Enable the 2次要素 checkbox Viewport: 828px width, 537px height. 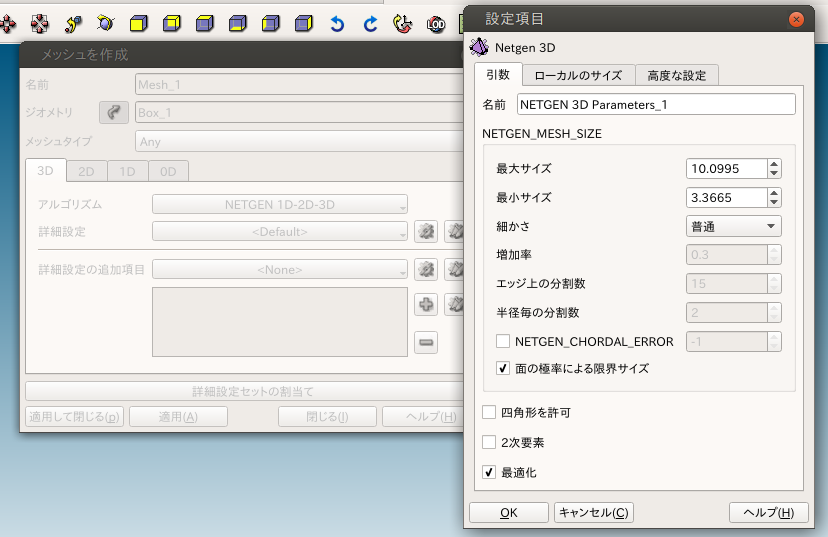tap(489, 442)
